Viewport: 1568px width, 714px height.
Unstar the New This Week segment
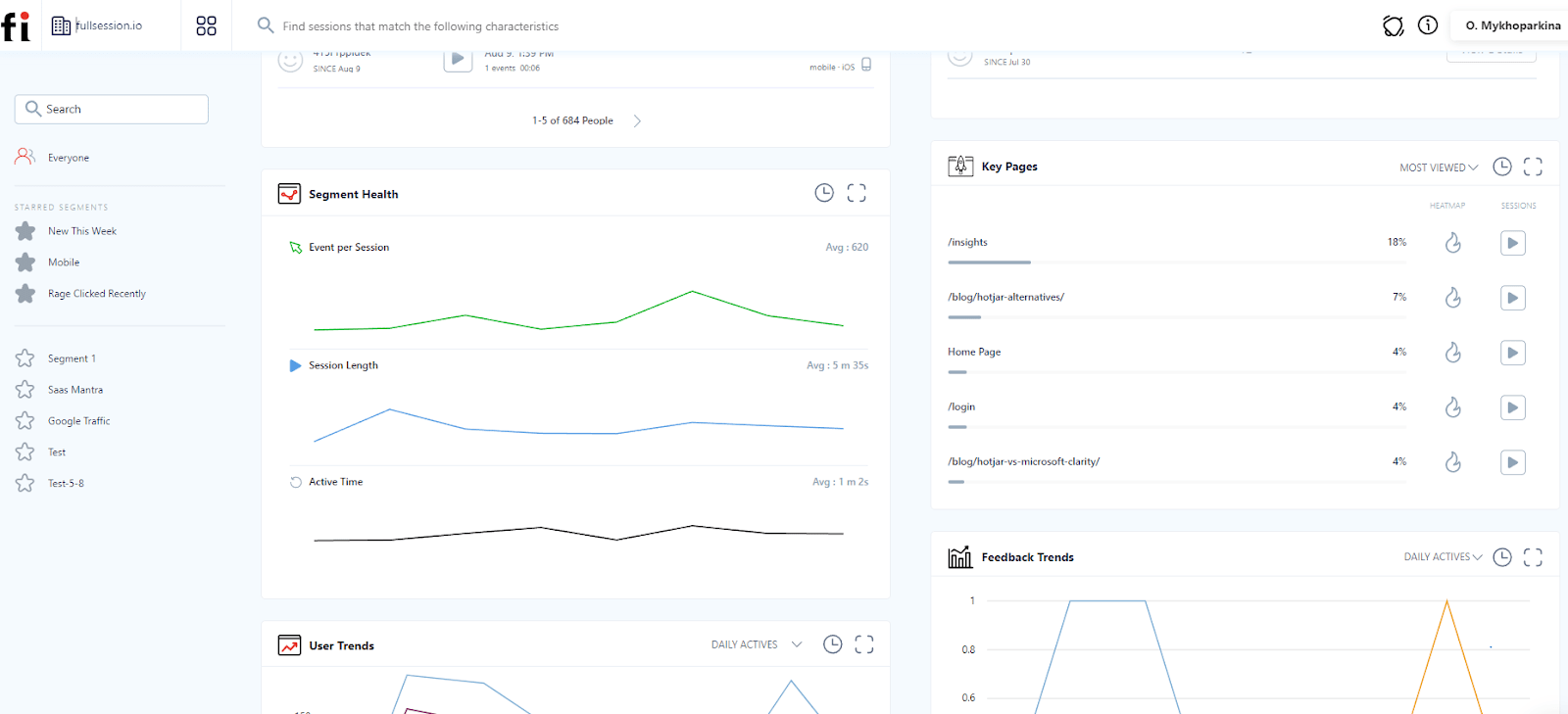tap(25, 231)
